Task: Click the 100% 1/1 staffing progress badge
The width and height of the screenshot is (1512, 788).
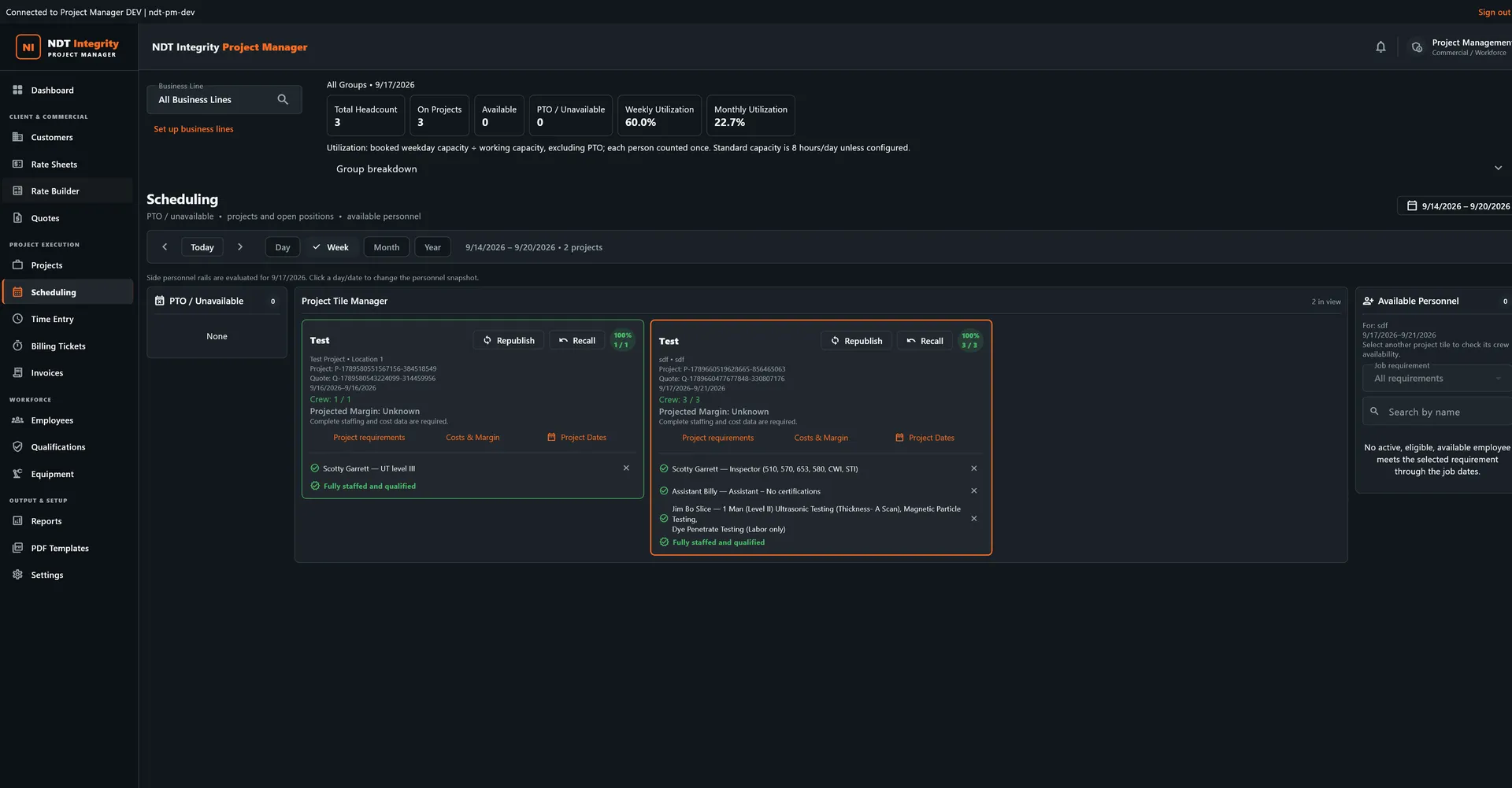Action: tap(622, 340)
